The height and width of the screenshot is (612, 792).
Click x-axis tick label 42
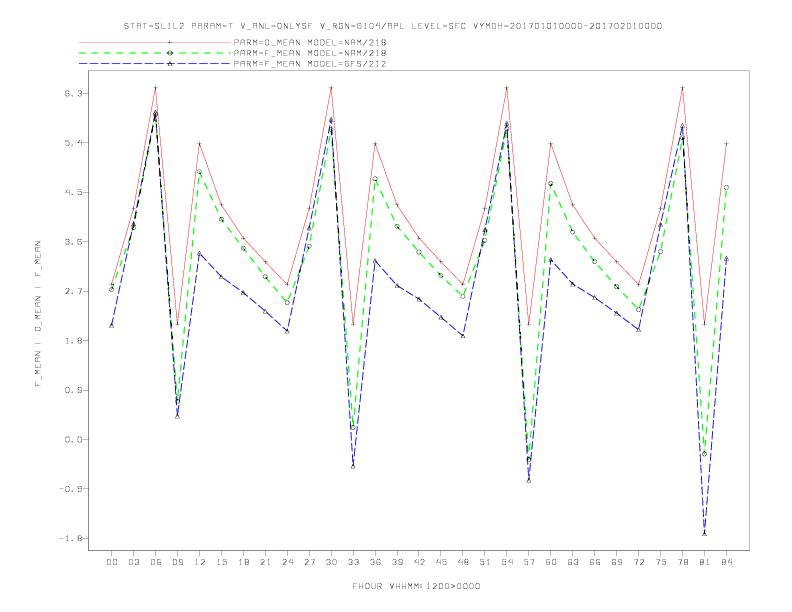[419, 562]
